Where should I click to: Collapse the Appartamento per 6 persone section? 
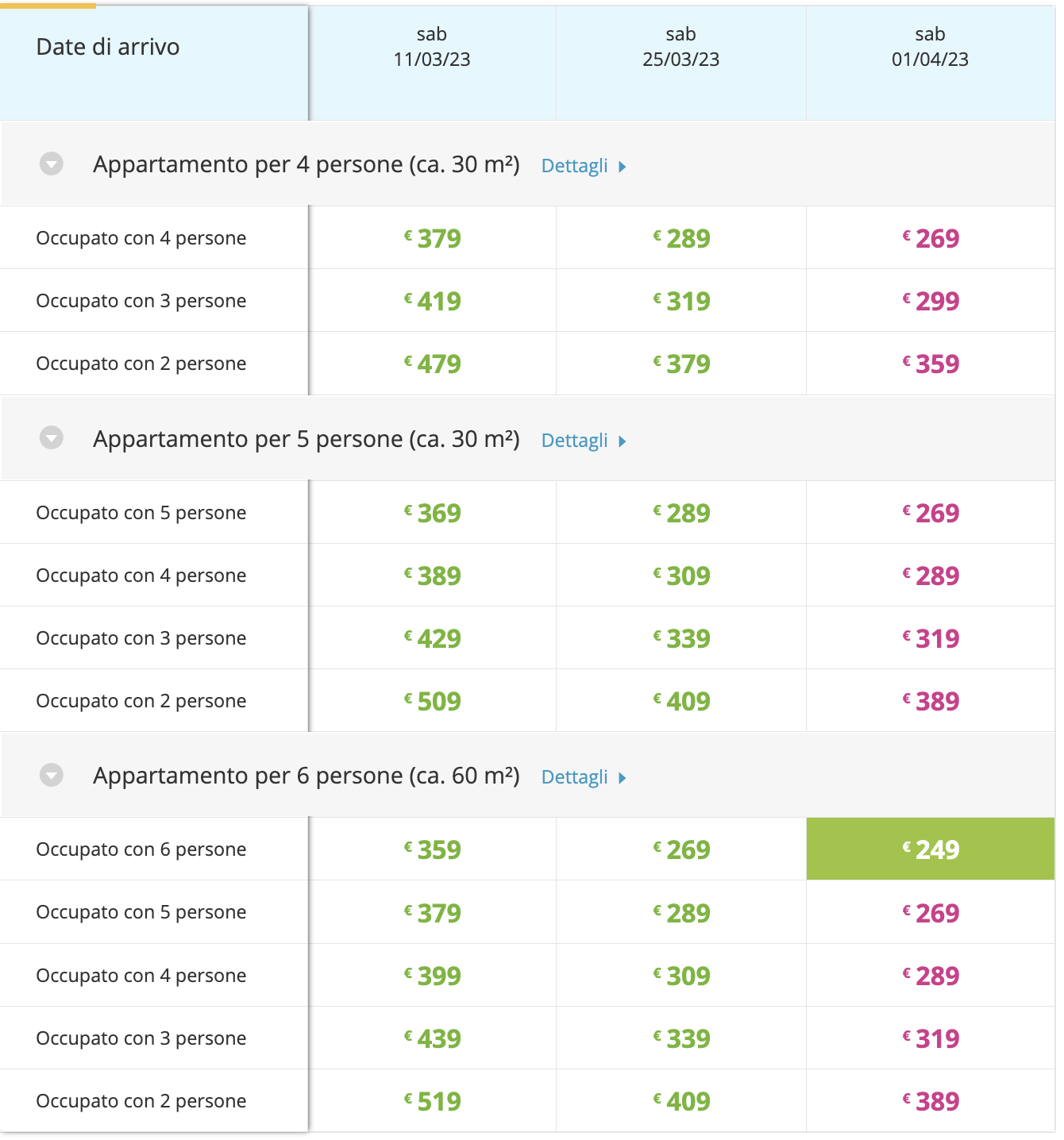click(x=52, y=775)
